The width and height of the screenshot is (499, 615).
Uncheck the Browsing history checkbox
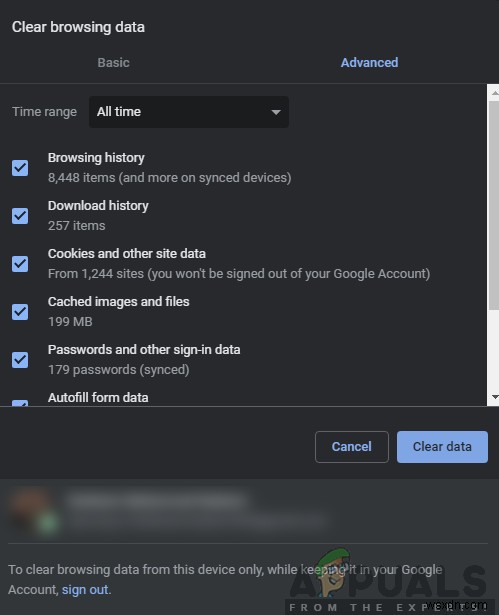pos(20,168)
